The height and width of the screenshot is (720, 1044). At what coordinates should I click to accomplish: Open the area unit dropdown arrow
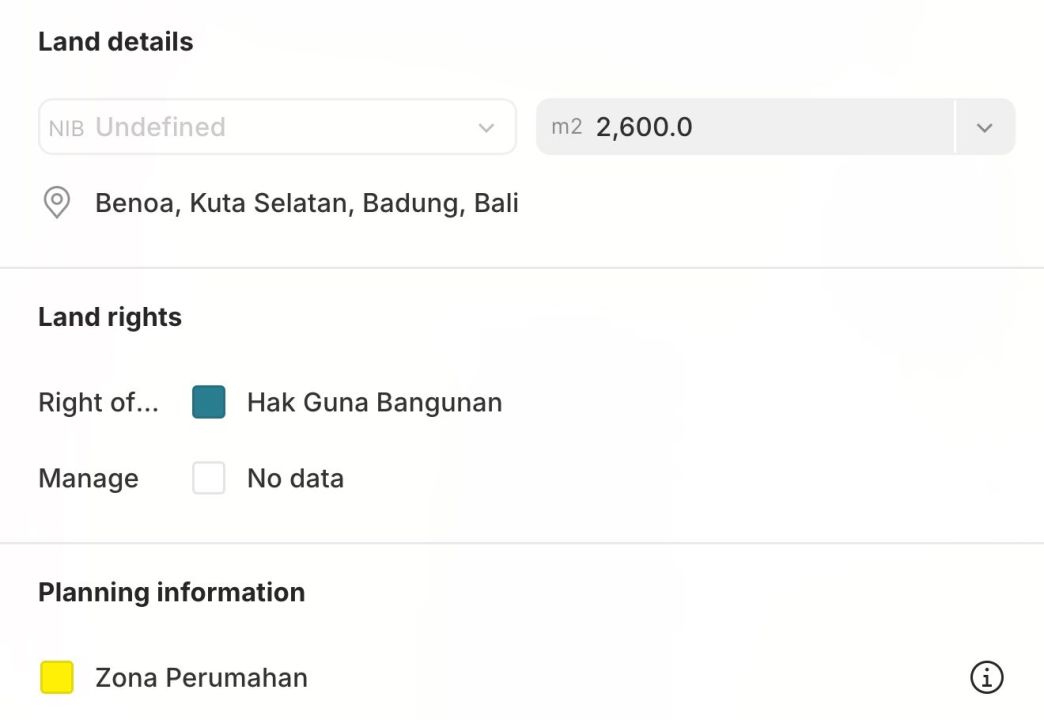pos(984,127)
